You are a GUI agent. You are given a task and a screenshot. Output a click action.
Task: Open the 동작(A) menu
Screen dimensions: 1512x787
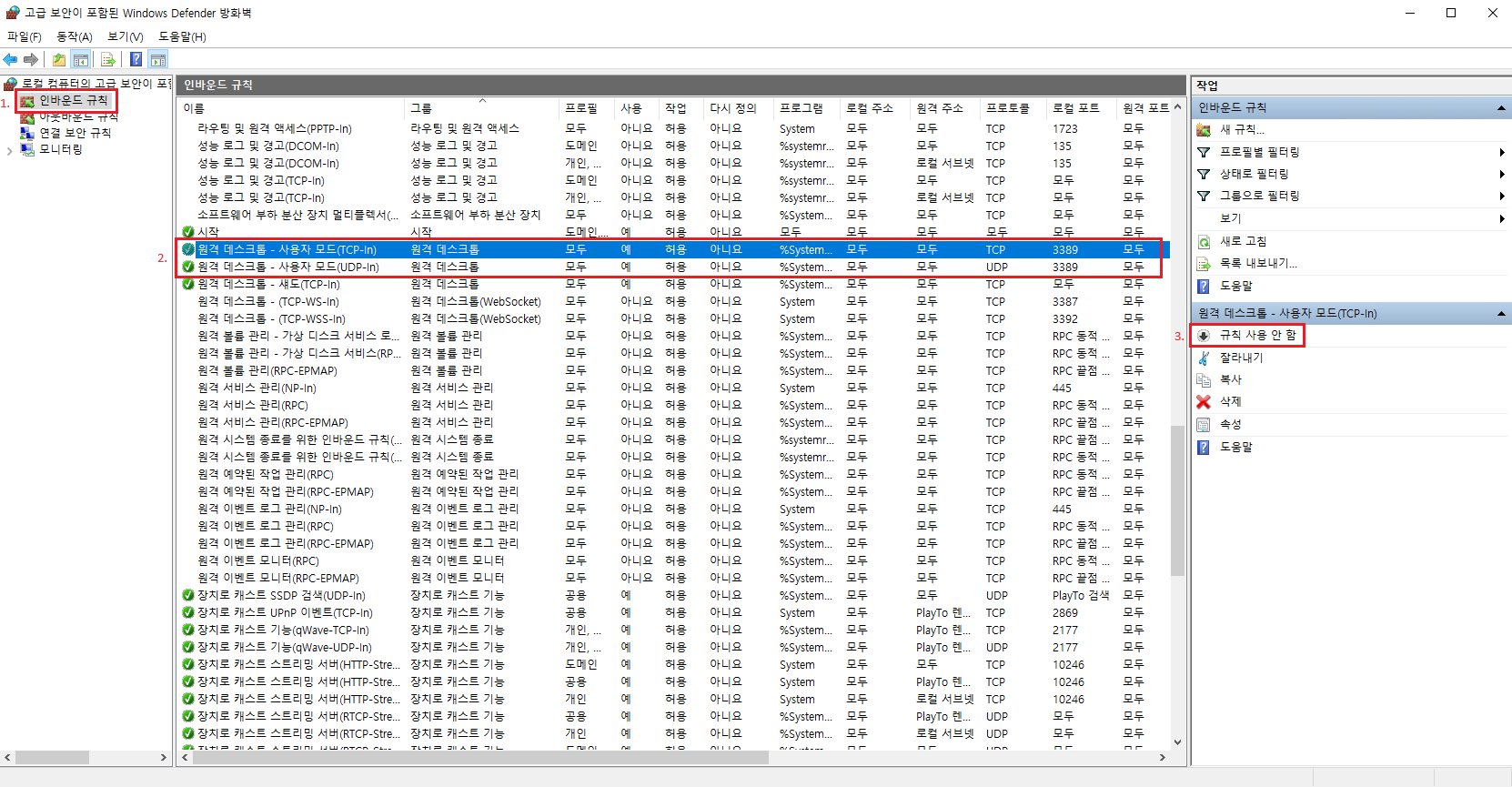coord(75,36)
